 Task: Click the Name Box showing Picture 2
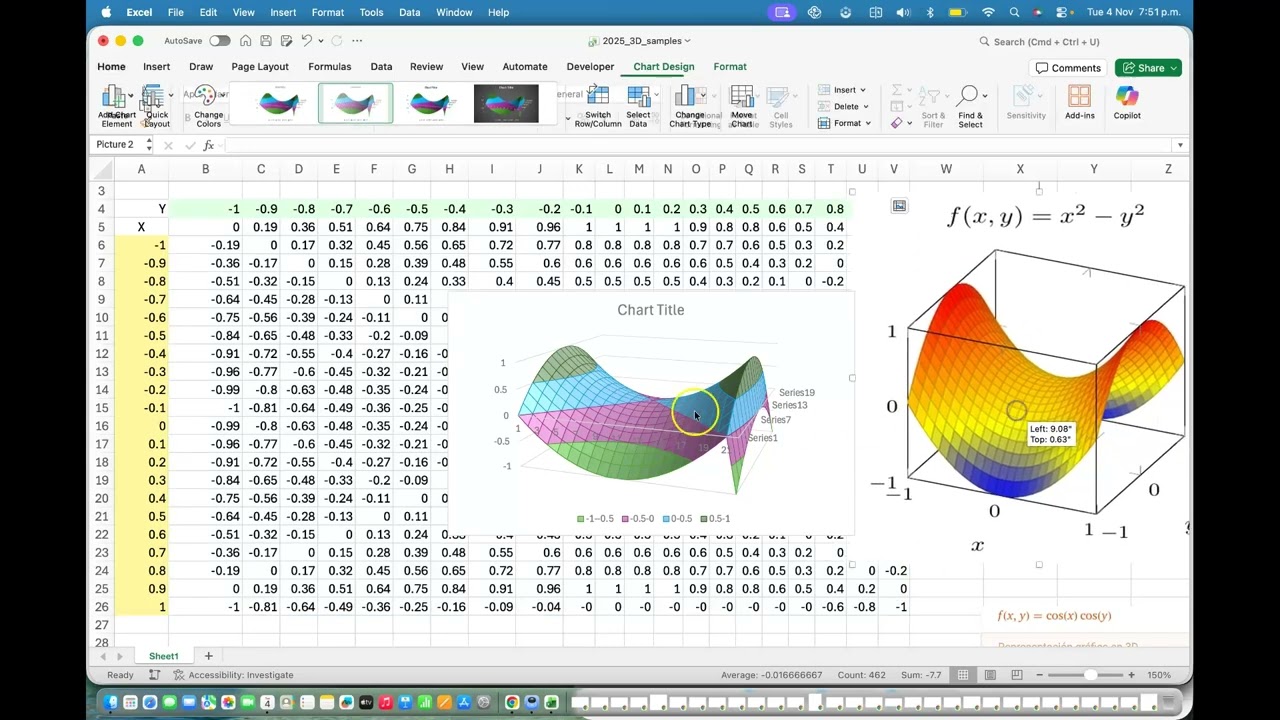pyautogui.click(x=115, y=145)
